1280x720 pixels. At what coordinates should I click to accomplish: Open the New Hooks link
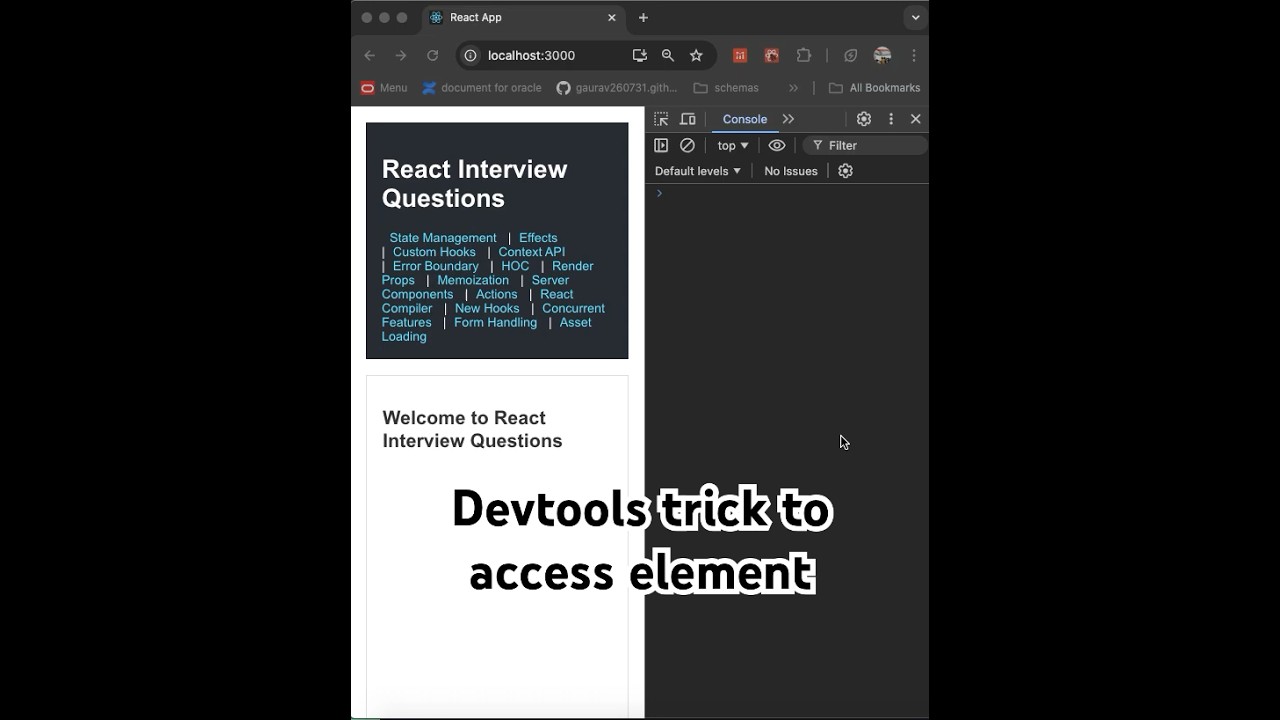487,308
